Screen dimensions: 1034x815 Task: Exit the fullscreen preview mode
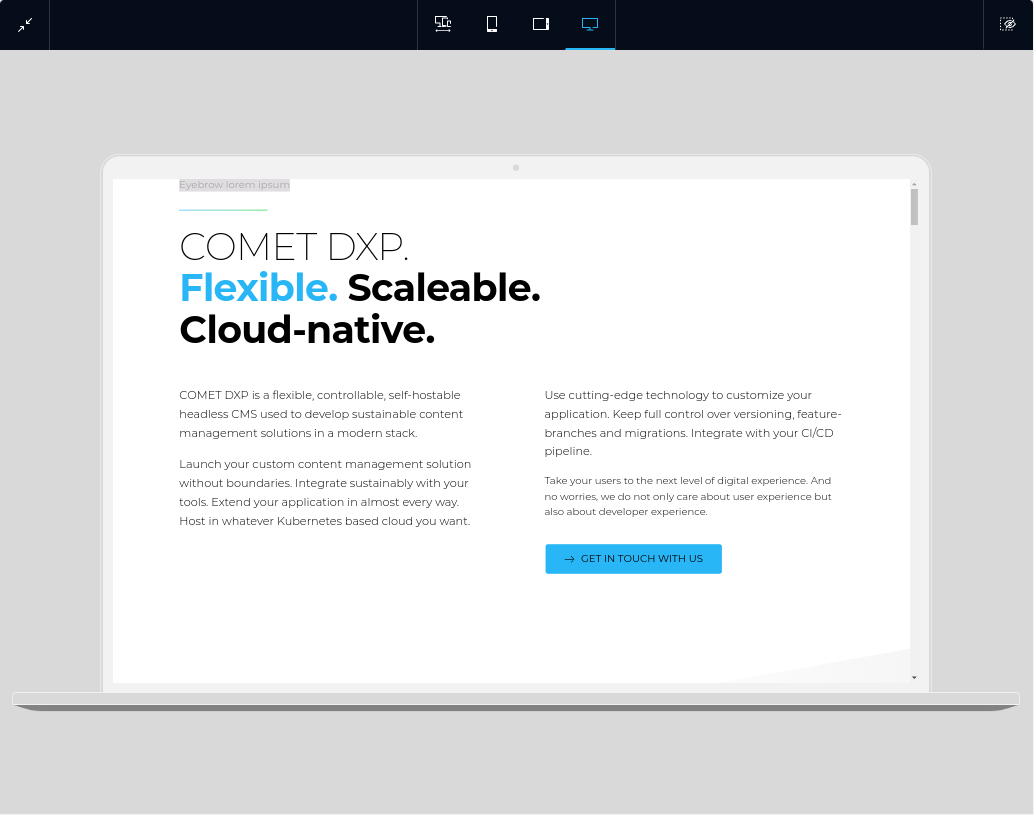click(24, 24)
